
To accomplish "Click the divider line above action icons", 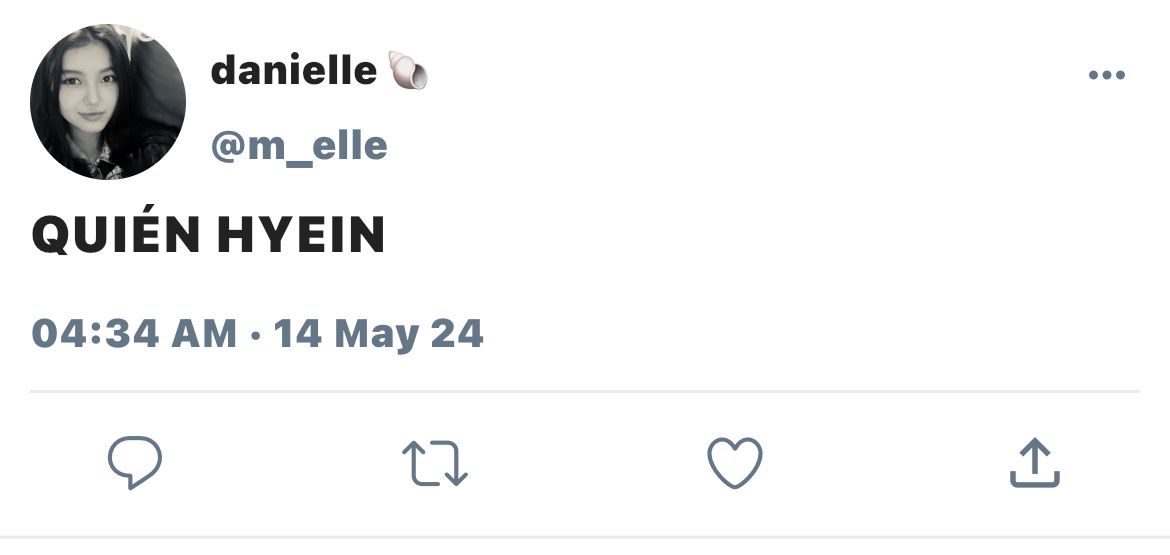I will click(x=585, y=391).
